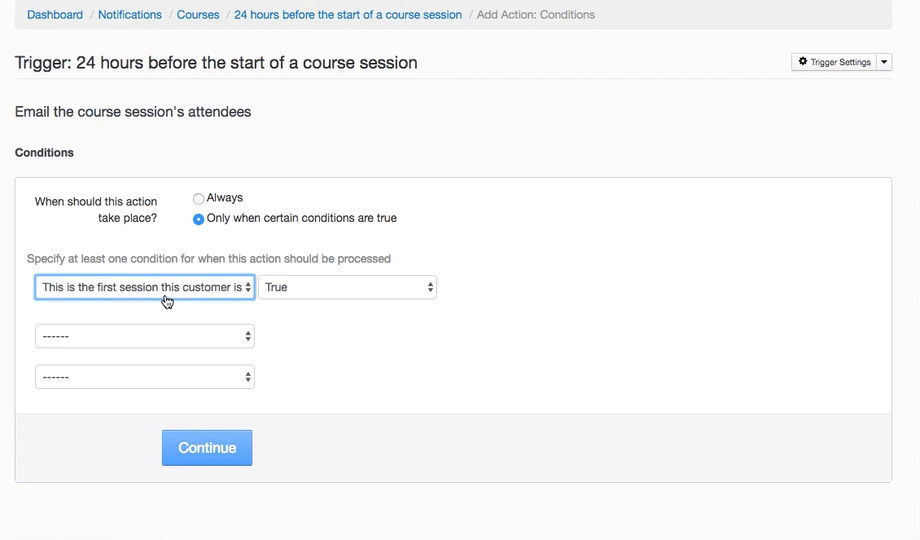This screenshot has height=540, width=920.
Task: Open the 'first session this customer' condition dropdown
Action: click(x=140, y=287)
